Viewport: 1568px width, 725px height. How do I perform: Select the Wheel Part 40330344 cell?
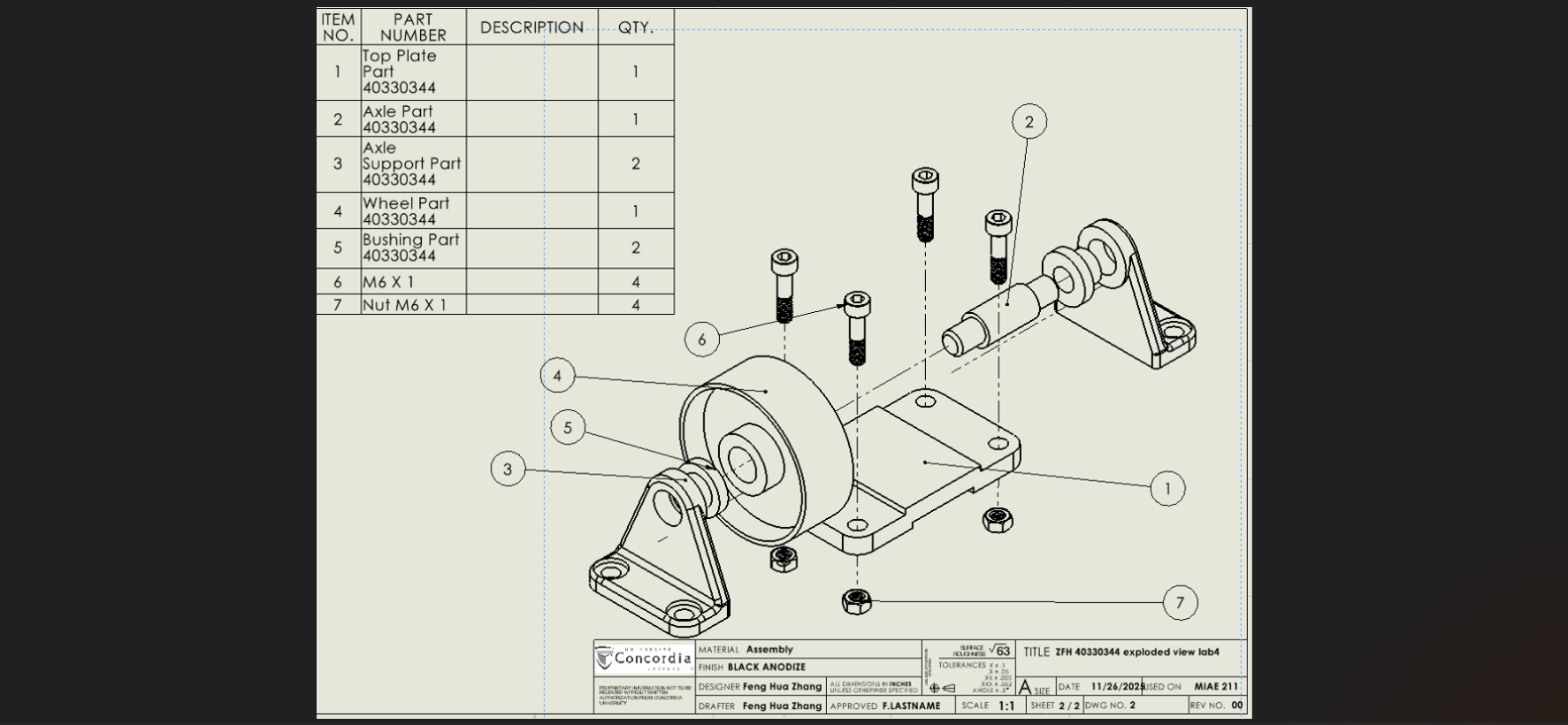coord(412,211)
